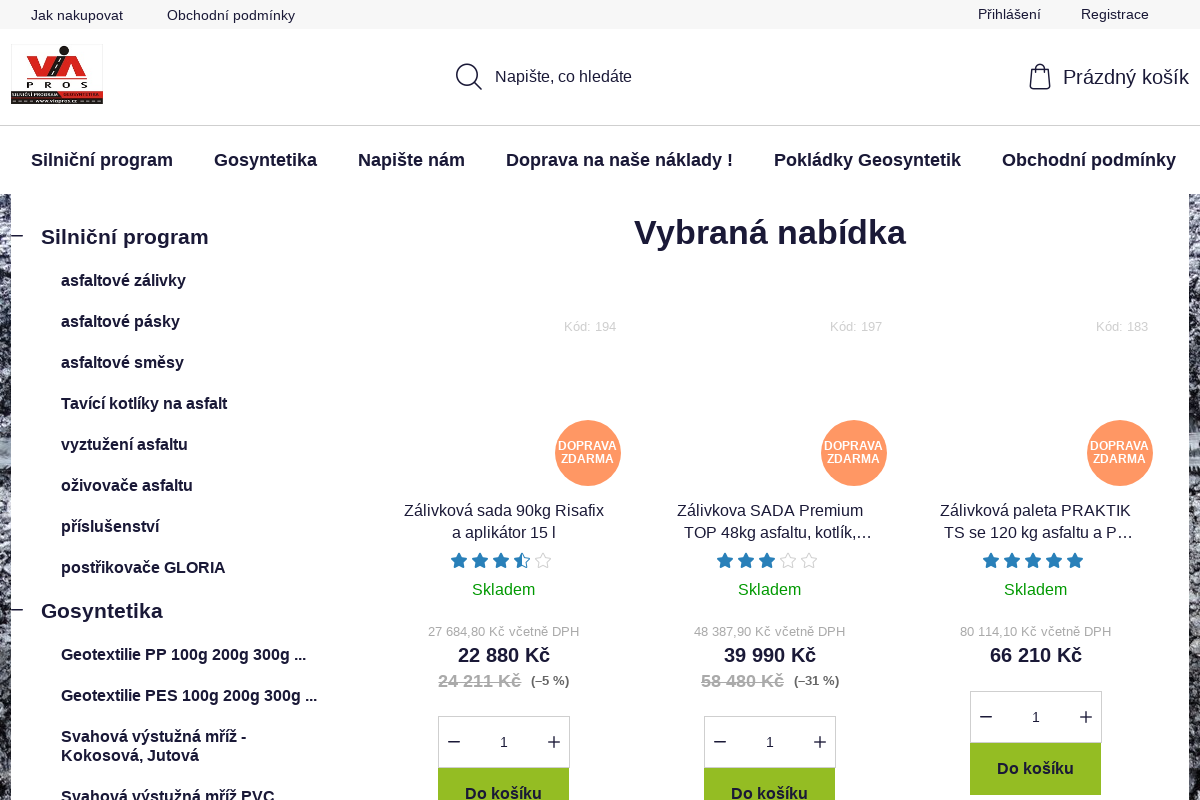
Task: Open Přihlášení login link
Action: click(1009, 14)
